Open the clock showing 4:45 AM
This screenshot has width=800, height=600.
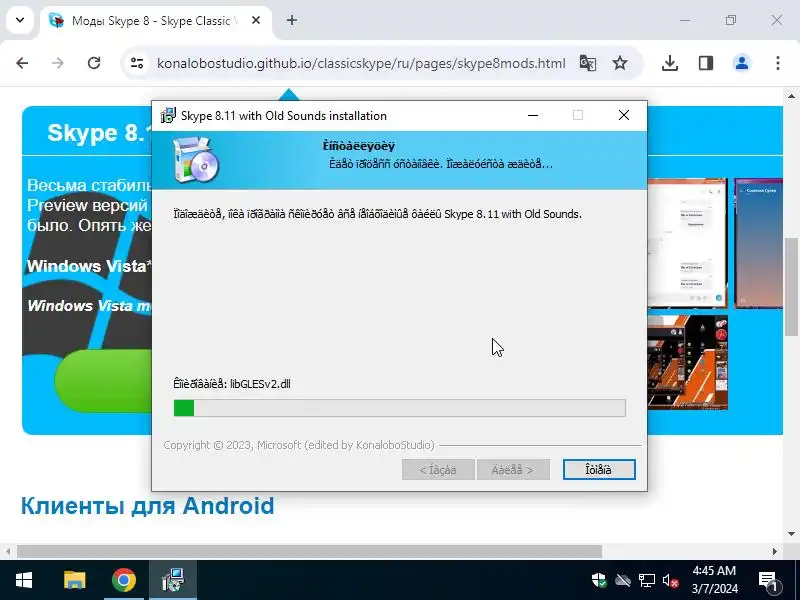point(715,580)
